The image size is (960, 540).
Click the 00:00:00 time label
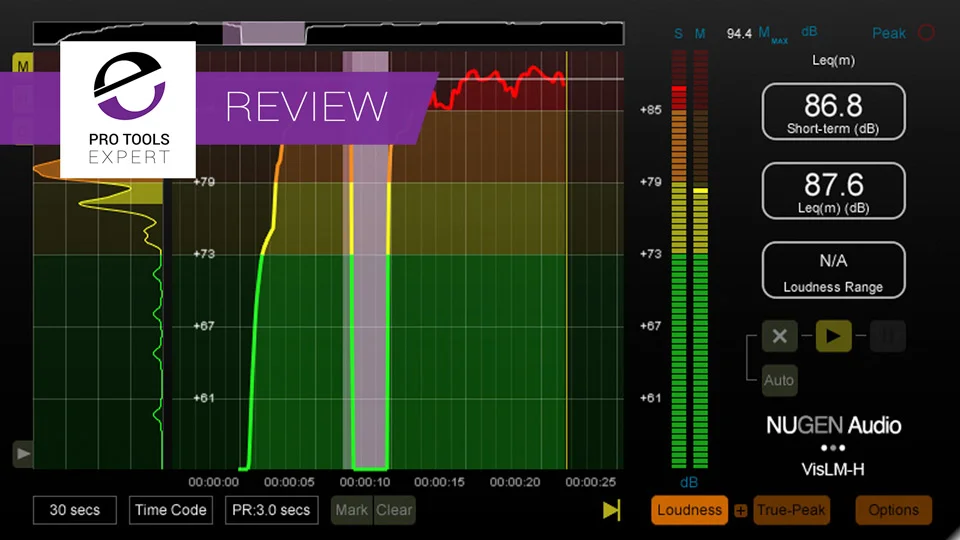[214, 482]
